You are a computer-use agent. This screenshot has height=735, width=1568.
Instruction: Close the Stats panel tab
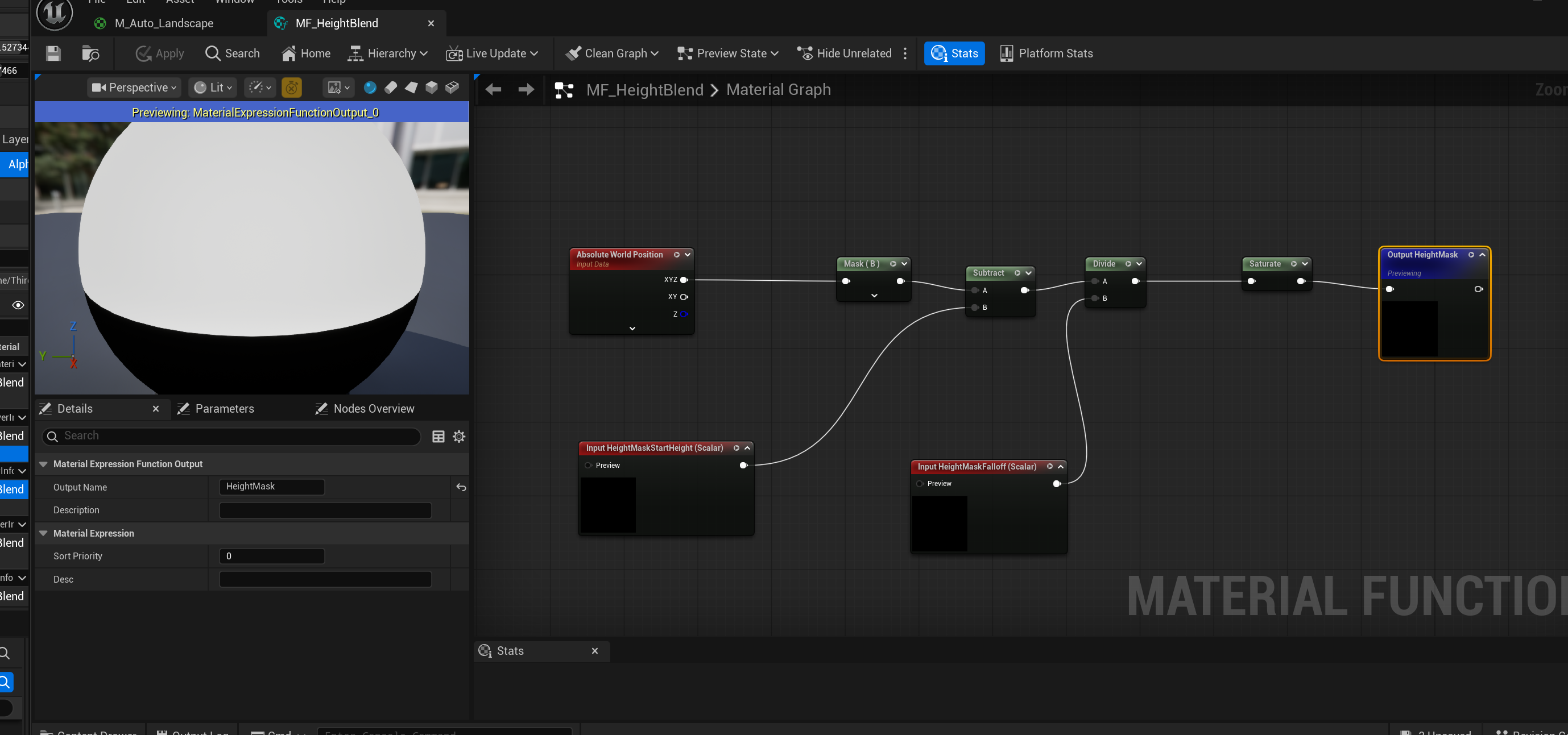[x=595, y=651]
